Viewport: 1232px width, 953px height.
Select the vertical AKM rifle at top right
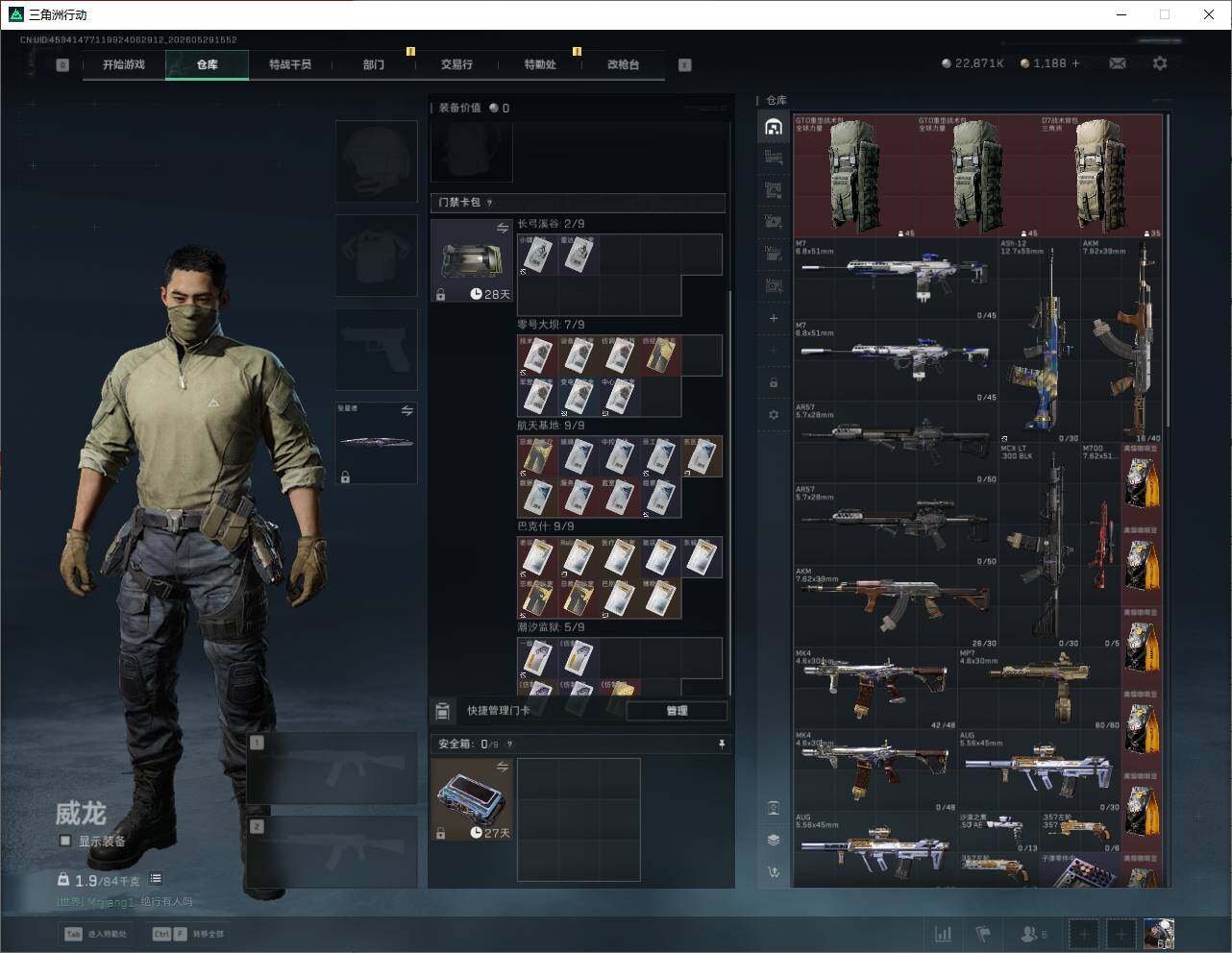pyautogui.click(x=1121, y=341)
